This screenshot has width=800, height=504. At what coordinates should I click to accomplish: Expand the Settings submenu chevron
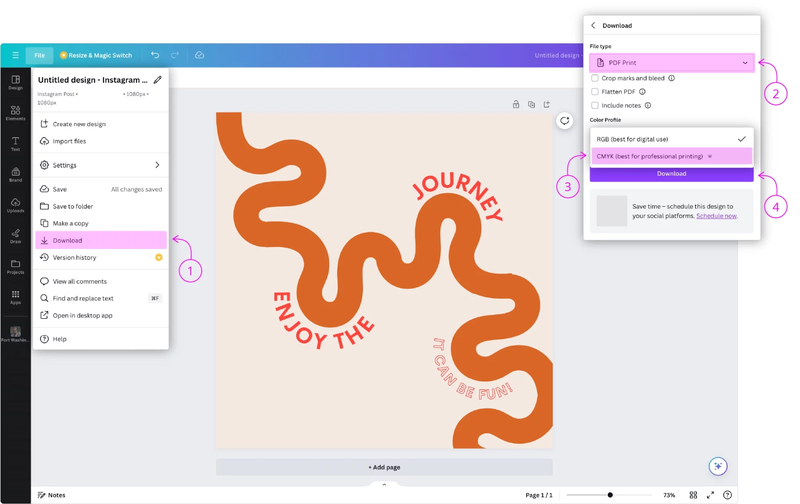(157, 165)
